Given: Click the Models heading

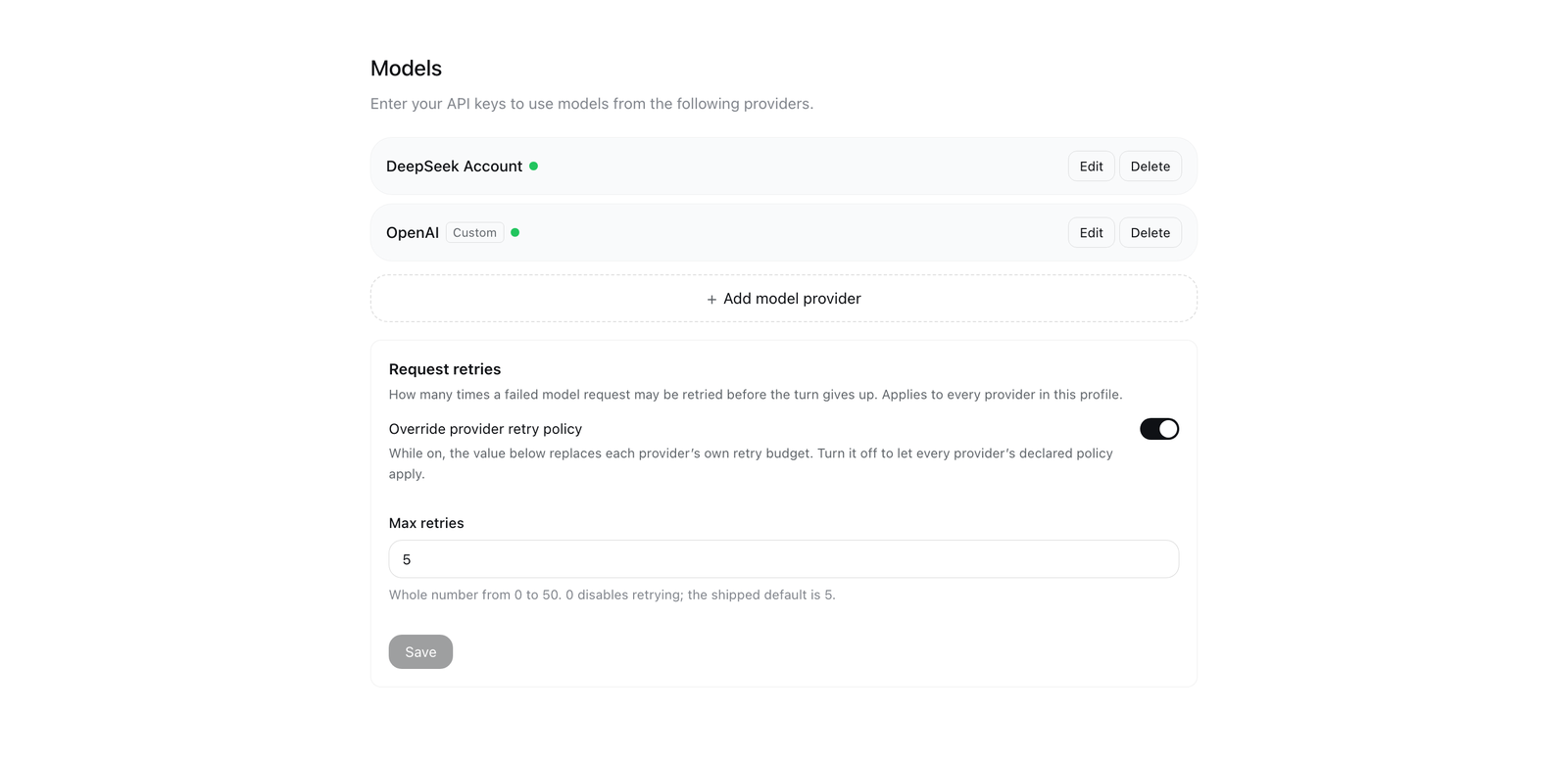Looking at the screenshot, I should [406, 69].
